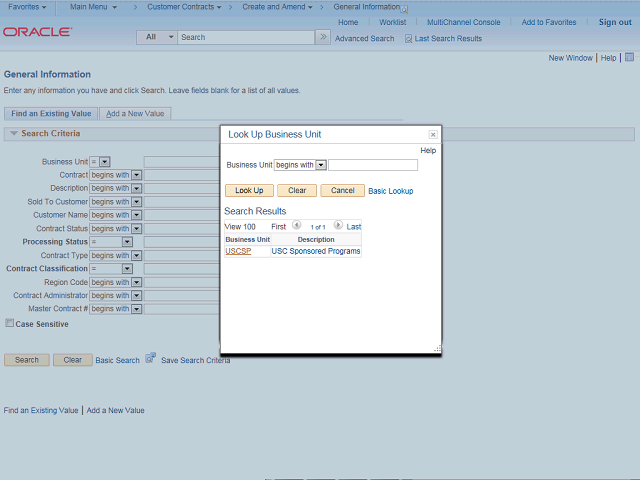Open the Contract Status operator dropdown
Image resolution: width=640 pixels, height=480 pixels.
coord(137,229)
